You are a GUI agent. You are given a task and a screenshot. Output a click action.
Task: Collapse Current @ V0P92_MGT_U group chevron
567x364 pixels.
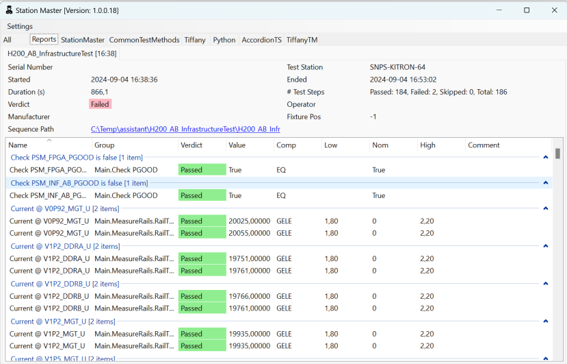(x=546, y=209)
